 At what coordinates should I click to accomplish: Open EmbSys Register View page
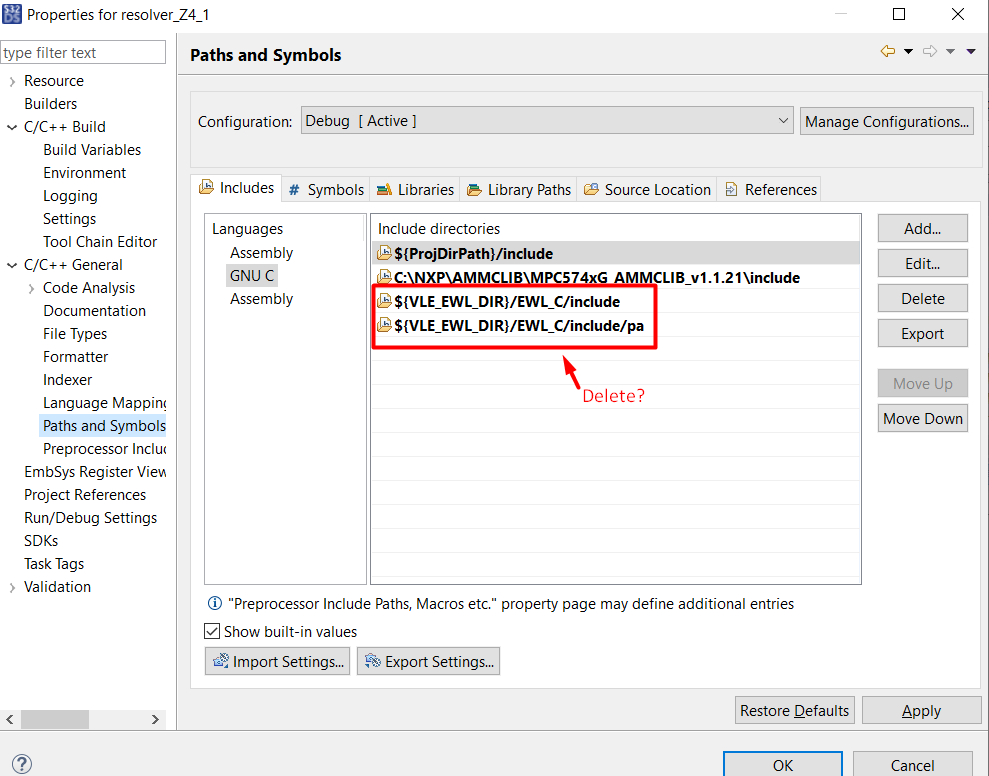95,472
